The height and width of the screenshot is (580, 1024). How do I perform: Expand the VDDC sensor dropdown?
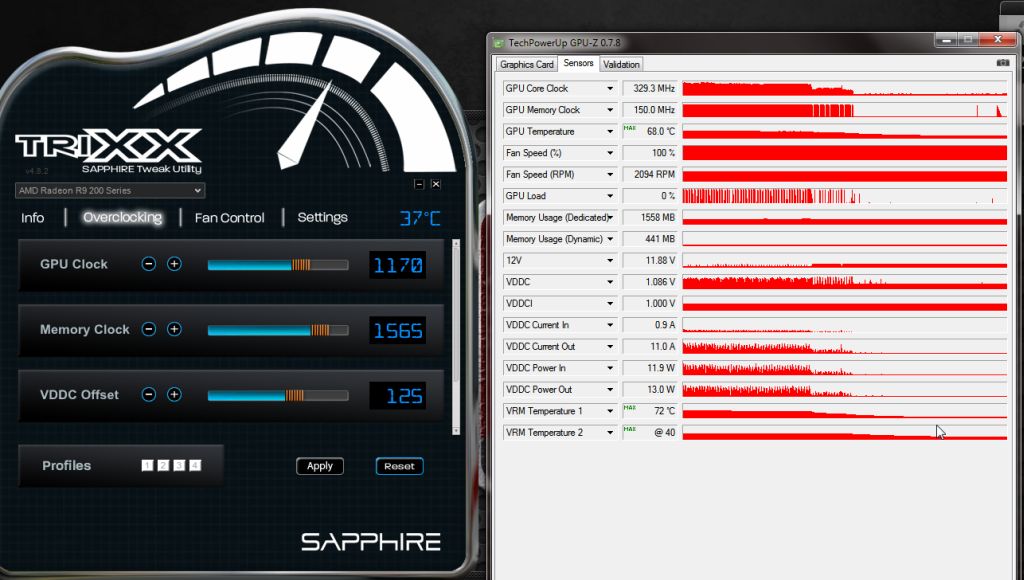tap(610, 282)
